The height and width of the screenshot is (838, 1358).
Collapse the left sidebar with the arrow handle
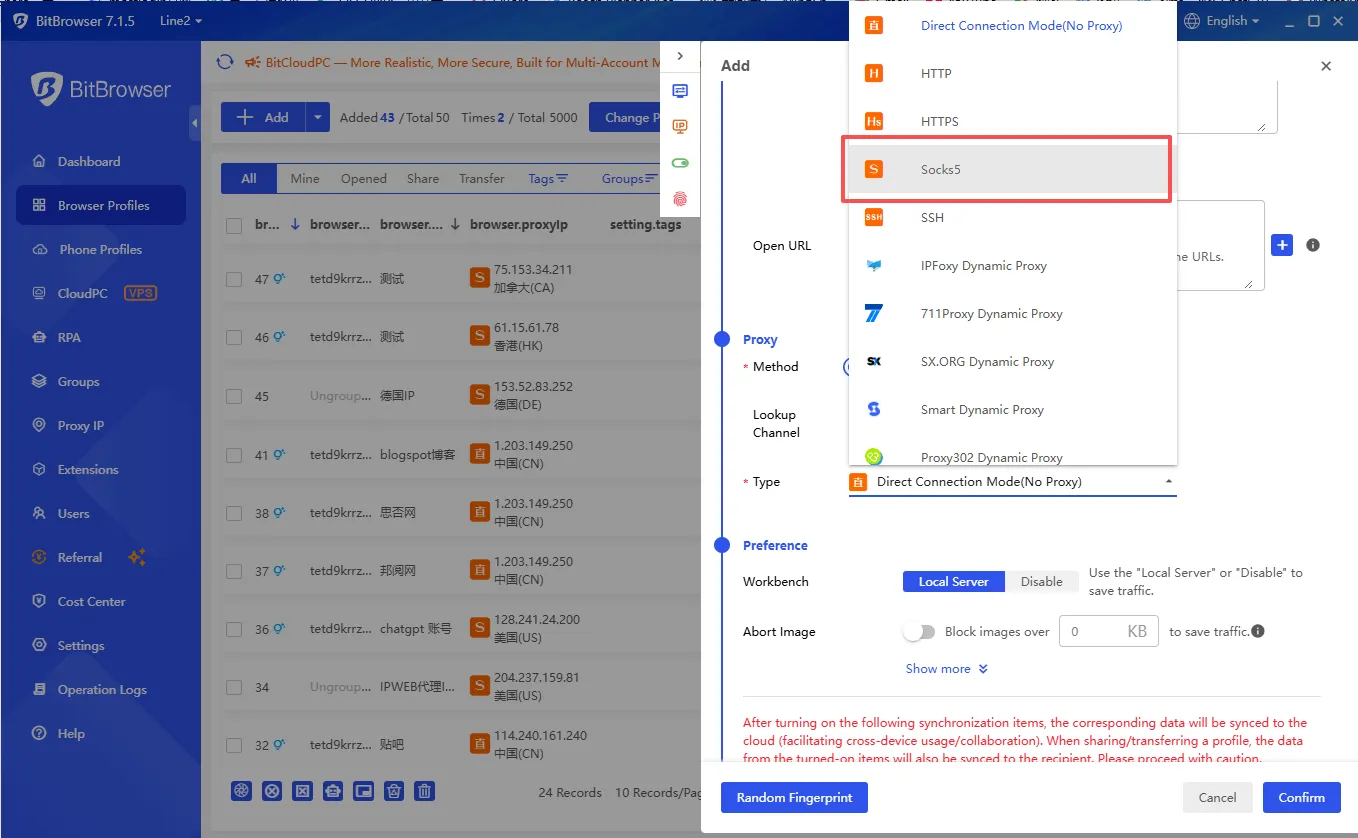(x=195, y=123)
